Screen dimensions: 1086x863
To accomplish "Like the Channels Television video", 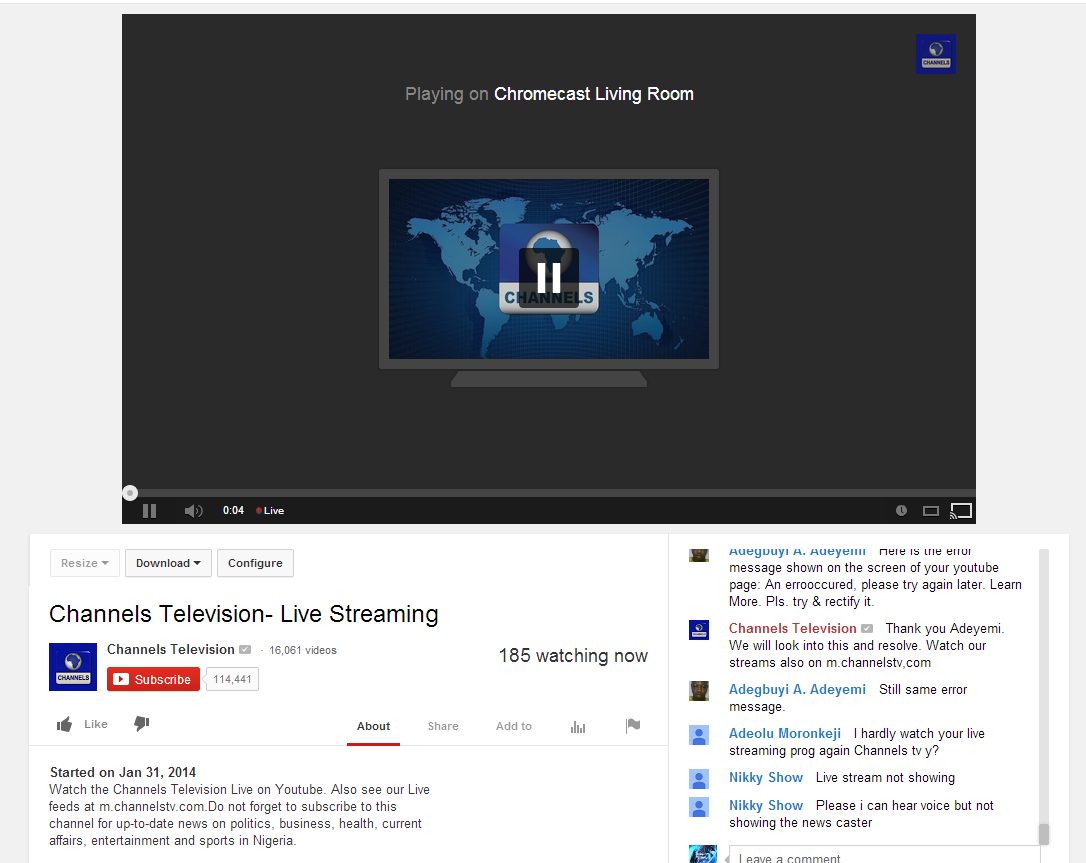I will 82,724.
